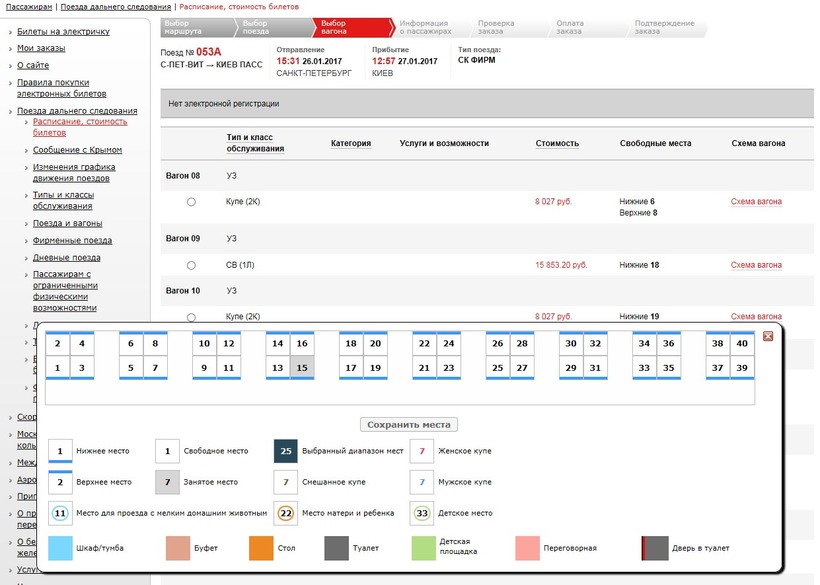Select seat 16 in the wagon layout
The image size is (820, 585).
pos(302,343)
